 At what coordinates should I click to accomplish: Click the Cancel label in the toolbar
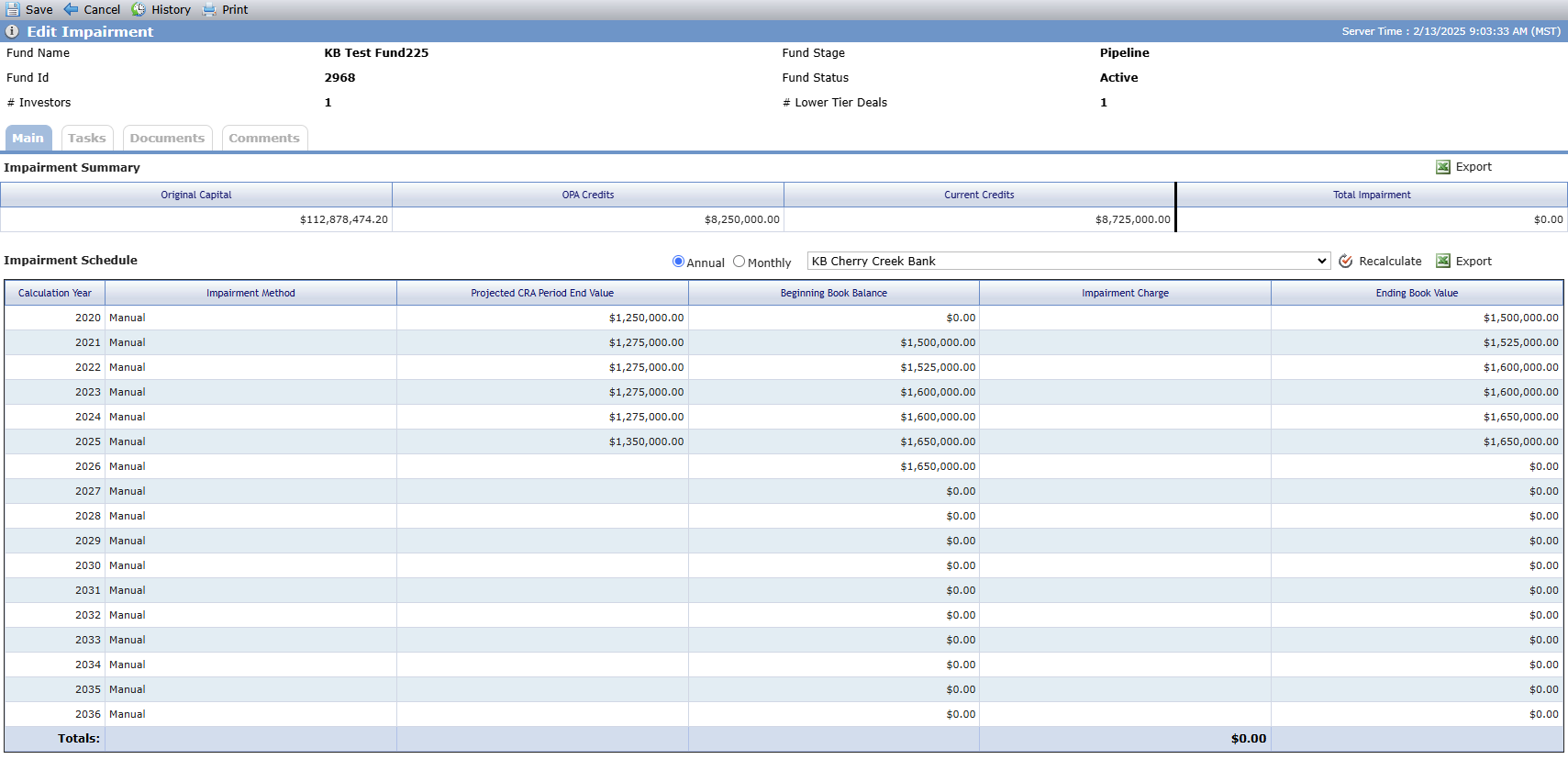102,9
